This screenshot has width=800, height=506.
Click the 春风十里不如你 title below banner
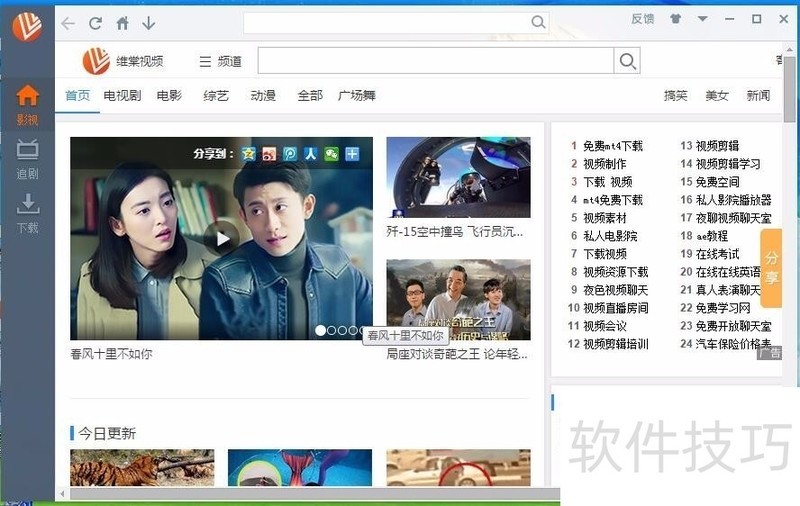111,353
